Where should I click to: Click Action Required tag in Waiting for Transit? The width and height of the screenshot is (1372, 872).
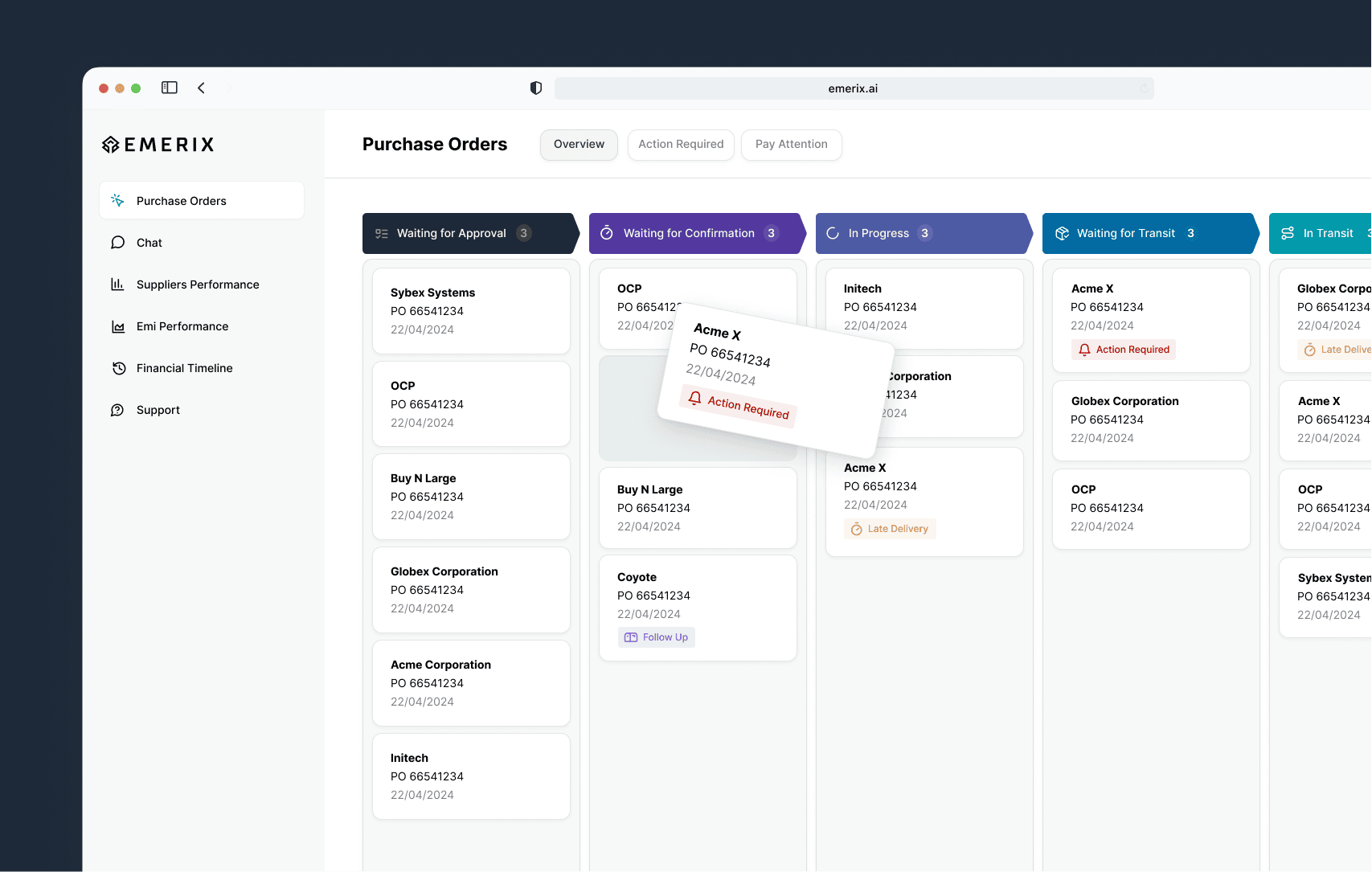[x=1124, y=350]
